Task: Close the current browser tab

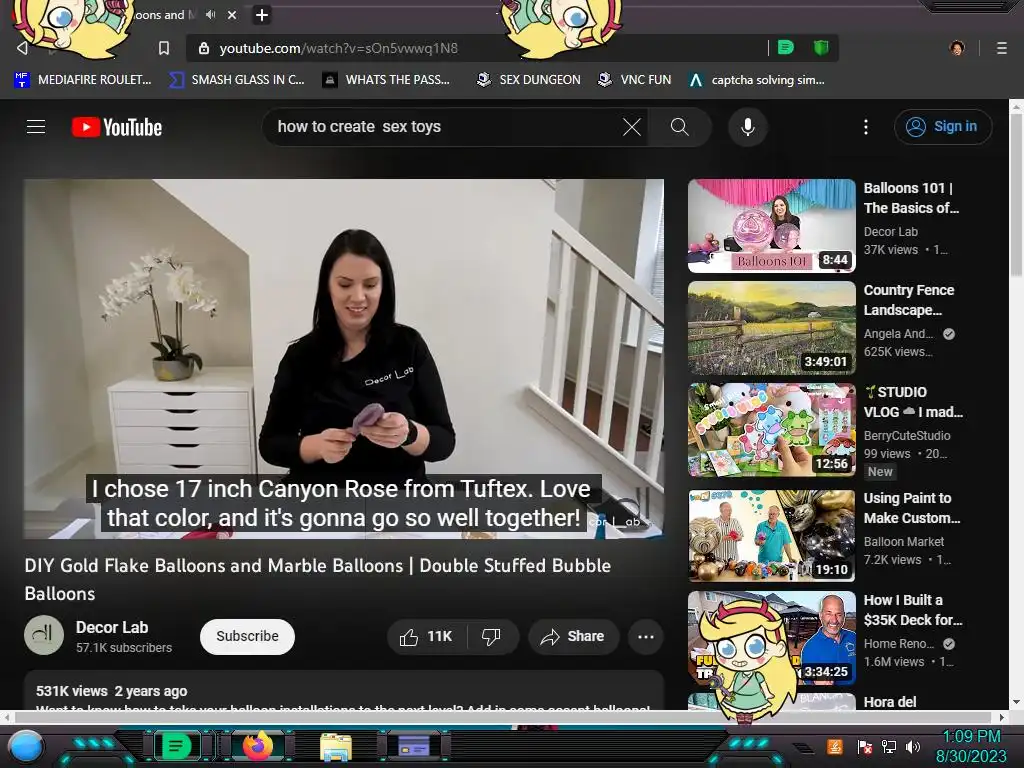Action: [232, 14]
